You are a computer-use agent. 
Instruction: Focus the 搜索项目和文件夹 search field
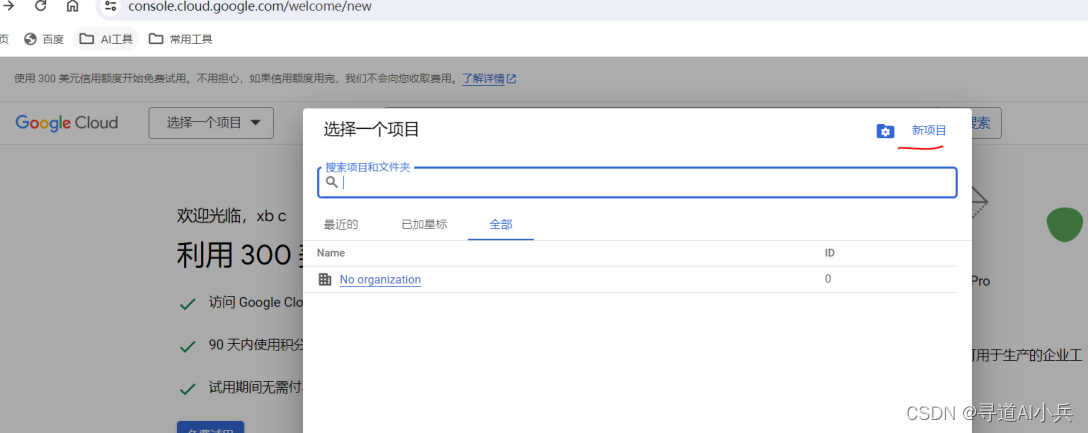pos(638,182)
